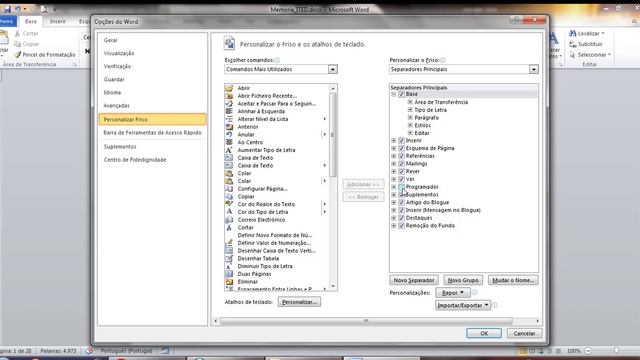640x360 pixels.
Task: Expand the Parágrafo group node
Action: (410, 118)
